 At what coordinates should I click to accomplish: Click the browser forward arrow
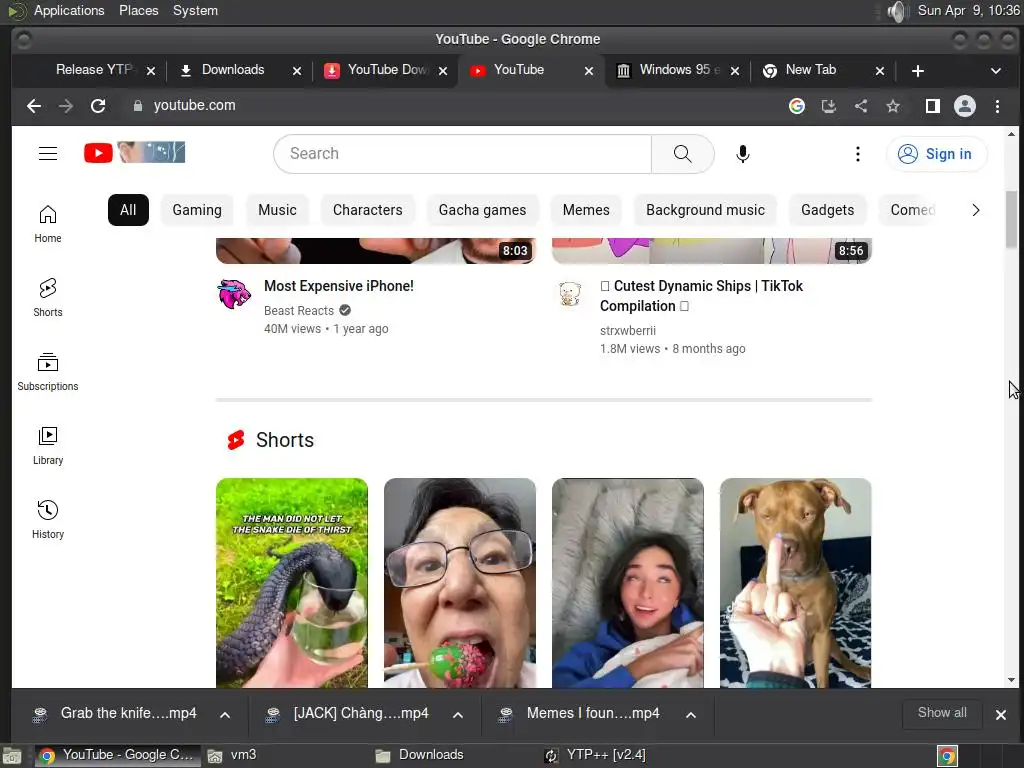66,106
